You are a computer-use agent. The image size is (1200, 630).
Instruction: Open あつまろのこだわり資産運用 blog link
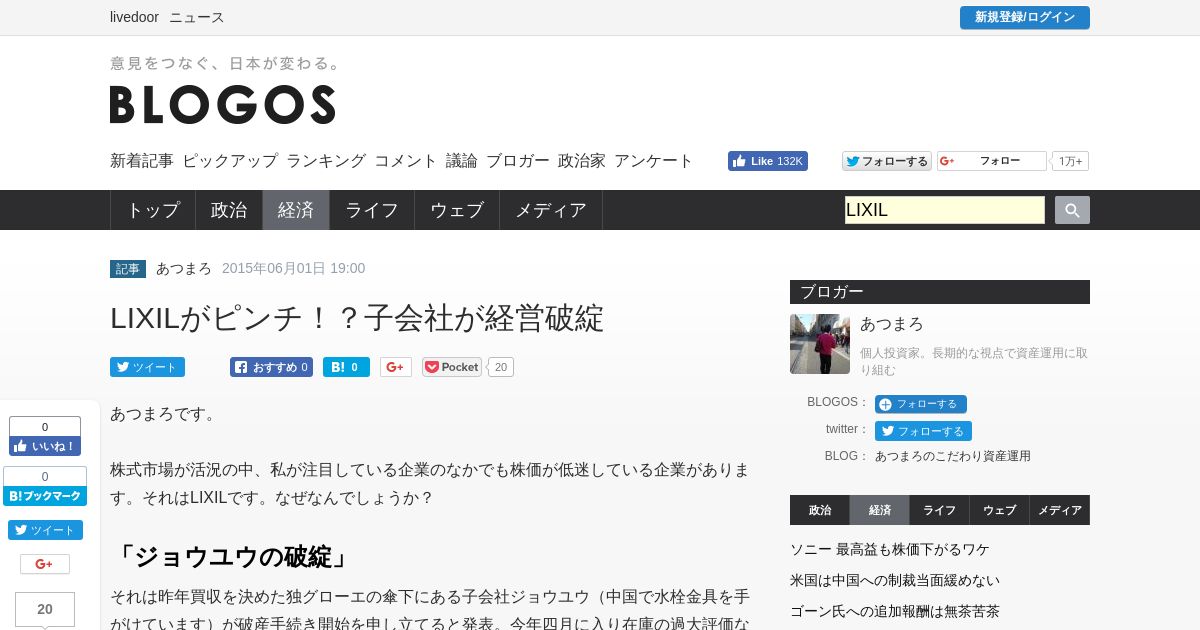point(953,456)
